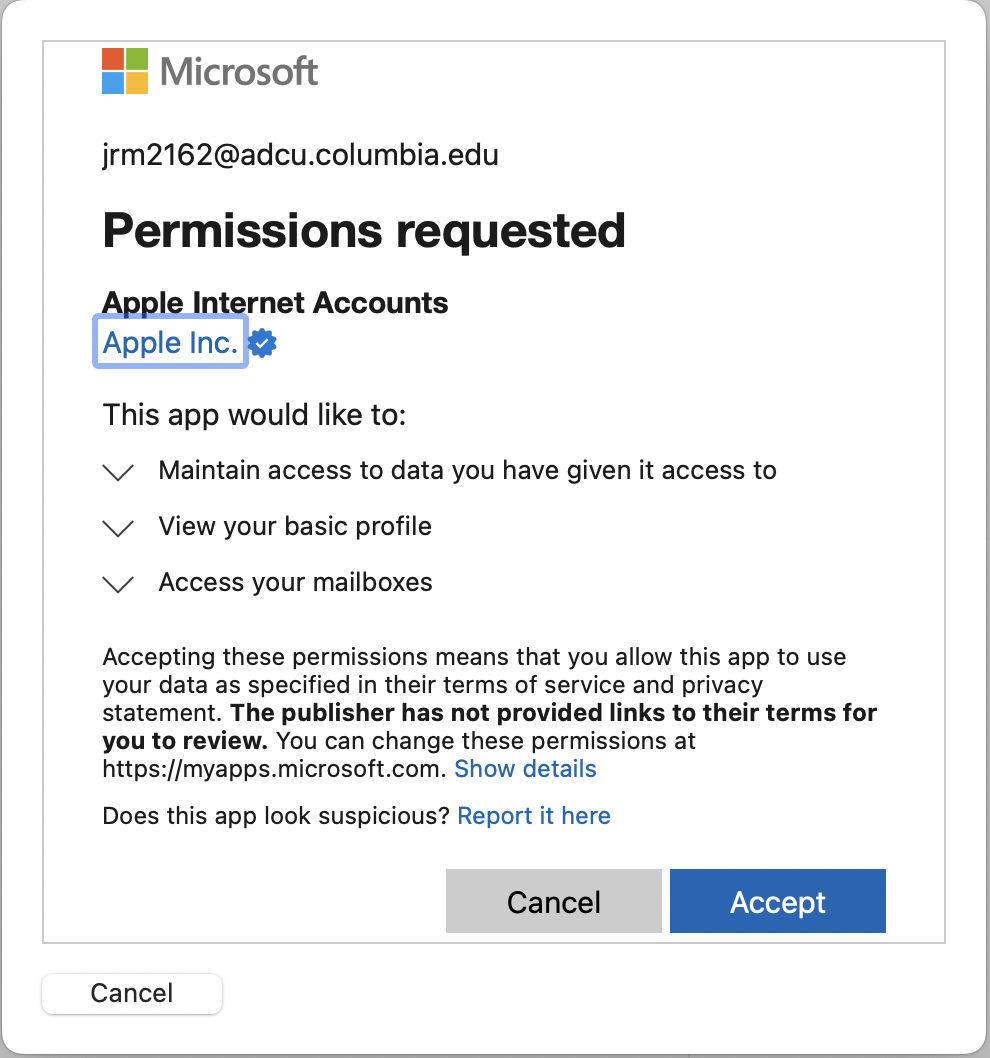Viewport: 990px width, 1058px height.
Task: Click the gray Cancel button beside Accept
Action: [553, 901]
